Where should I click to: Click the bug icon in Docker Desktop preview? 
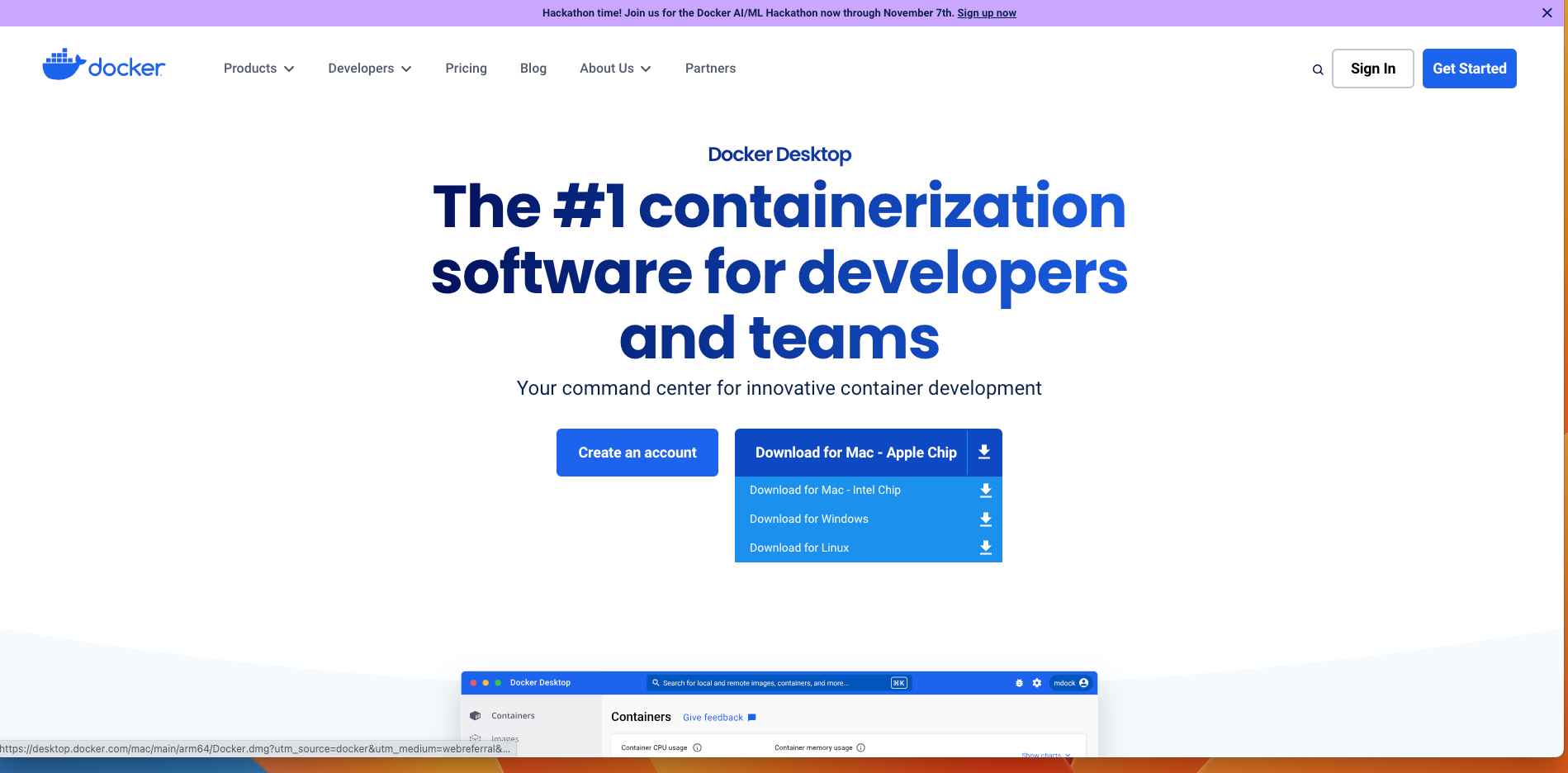tap(1019, 683)
